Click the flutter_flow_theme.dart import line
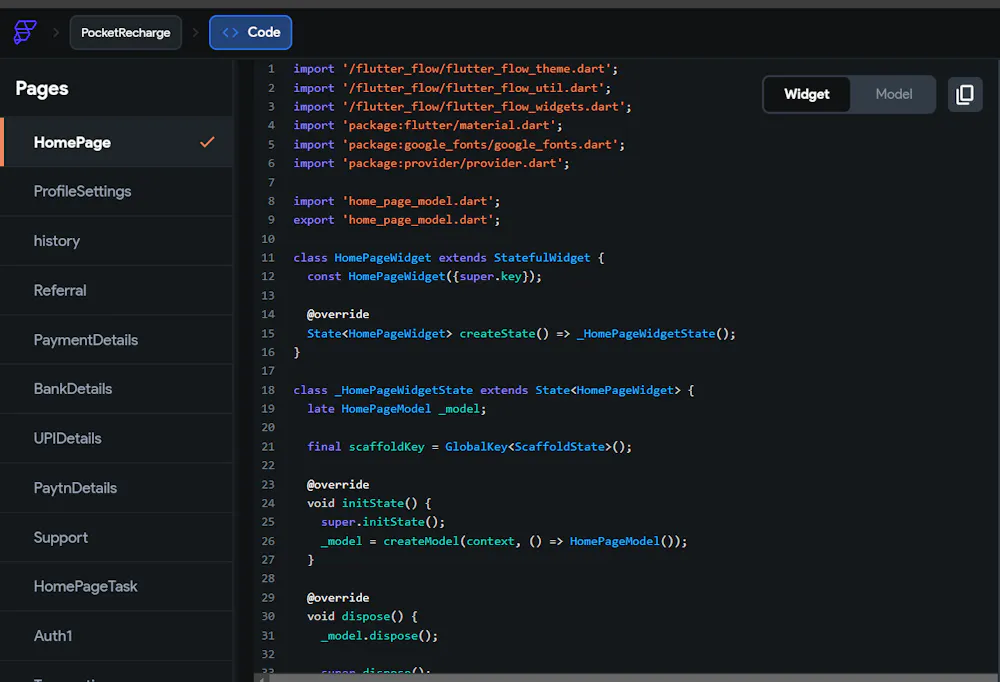This screenshot has height=682, width=1000. click(x=455, y=69)
